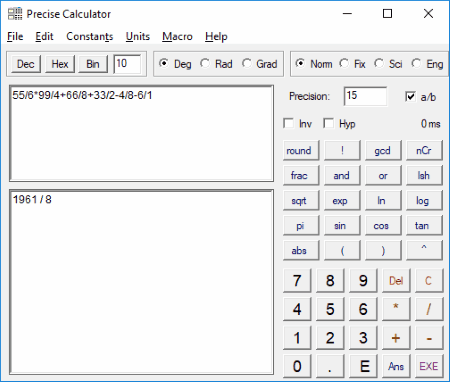Click the nCr combinations button
The image size is (450, 382).
tap(424, 151)
